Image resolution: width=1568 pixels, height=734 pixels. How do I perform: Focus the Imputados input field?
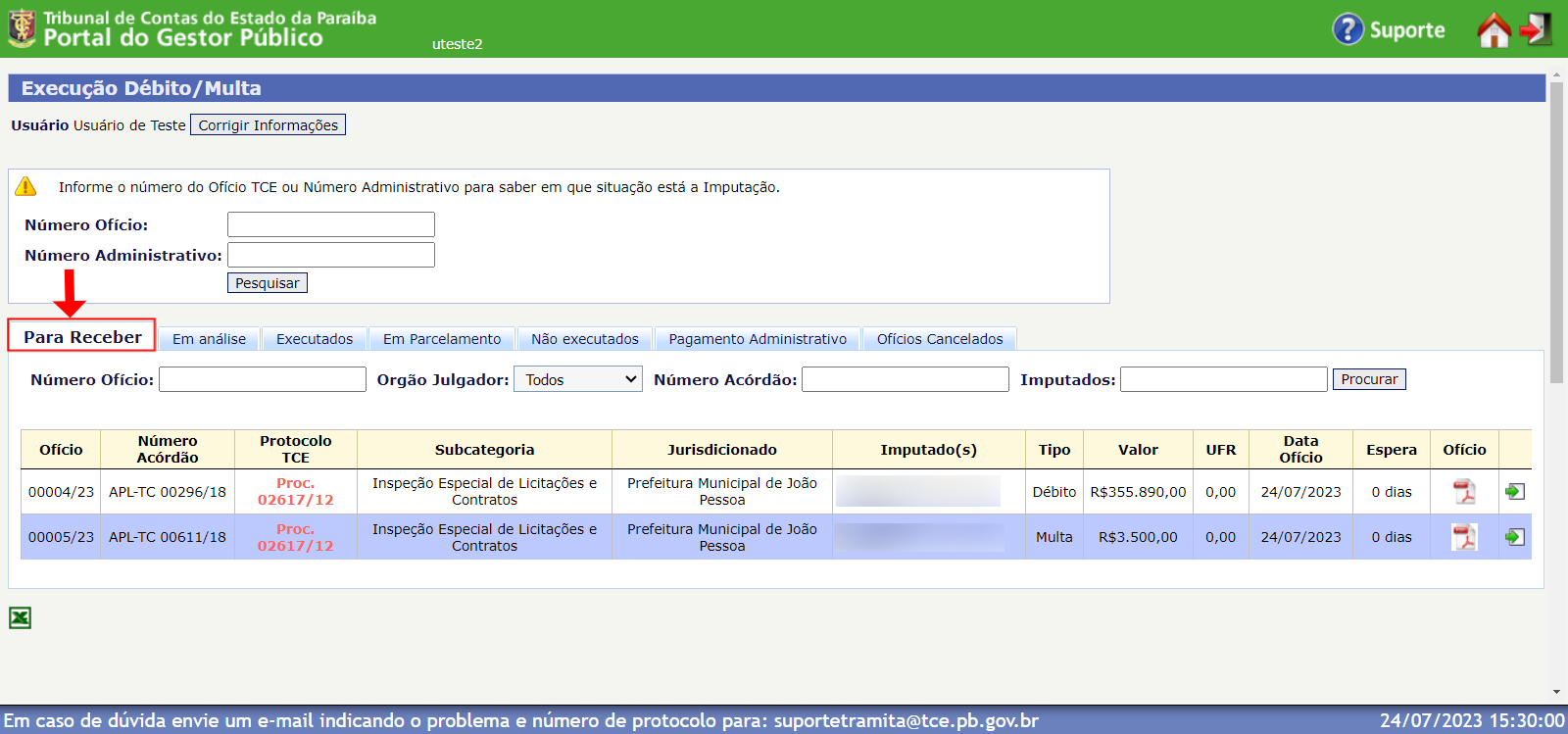pos(1224,379)
